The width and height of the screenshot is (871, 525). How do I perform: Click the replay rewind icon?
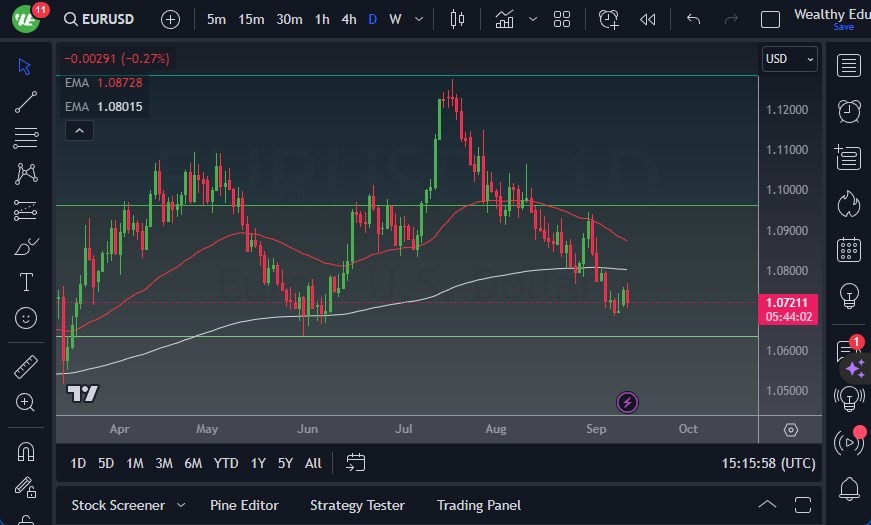[648, 19]
